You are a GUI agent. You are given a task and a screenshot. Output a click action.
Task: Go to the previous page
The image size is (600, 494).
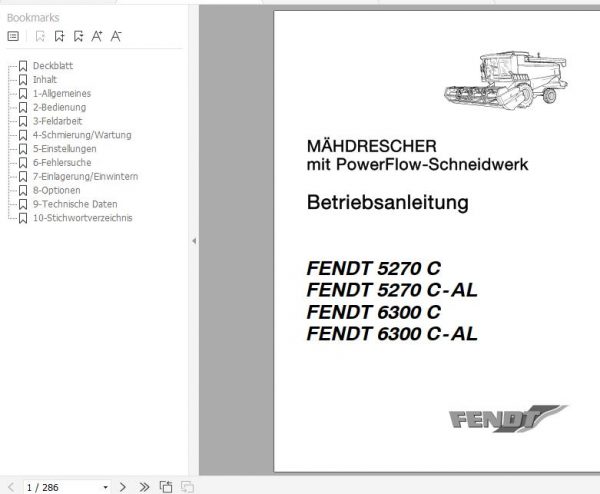pyautogui.click(x=11, y=487)
